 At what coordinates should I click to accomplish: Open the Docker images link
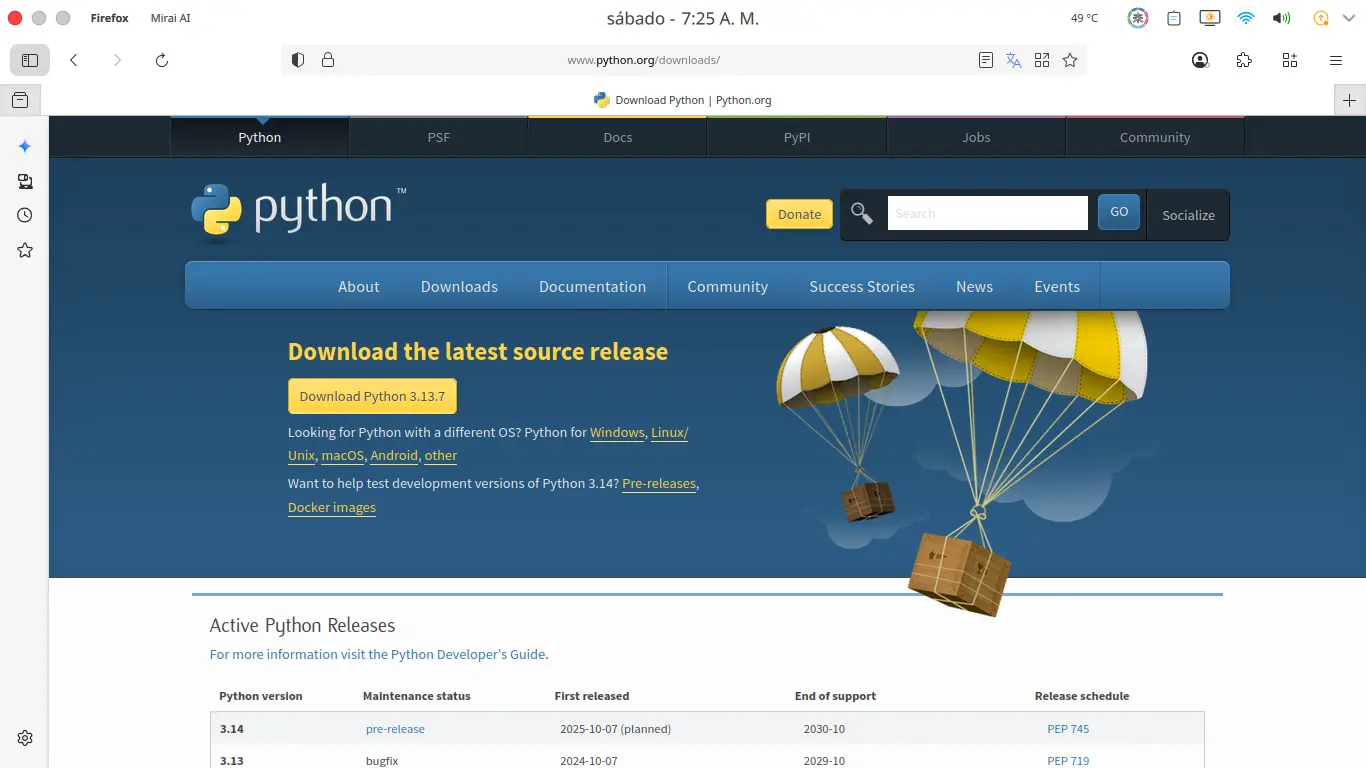click(x=332, y=508)
